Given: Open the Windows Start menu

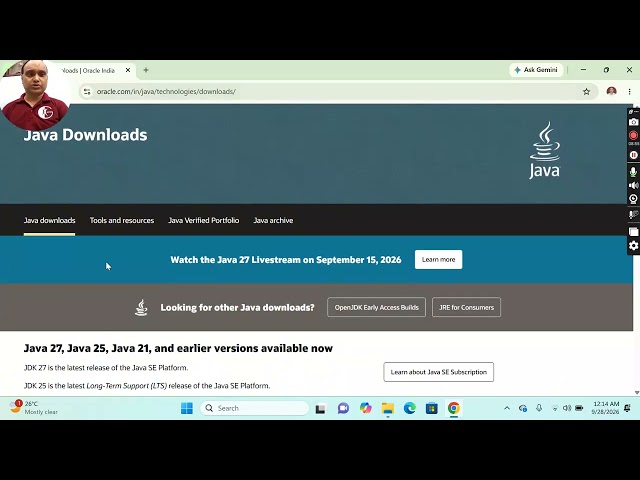Looking at the screenshot, I should 187,408.
